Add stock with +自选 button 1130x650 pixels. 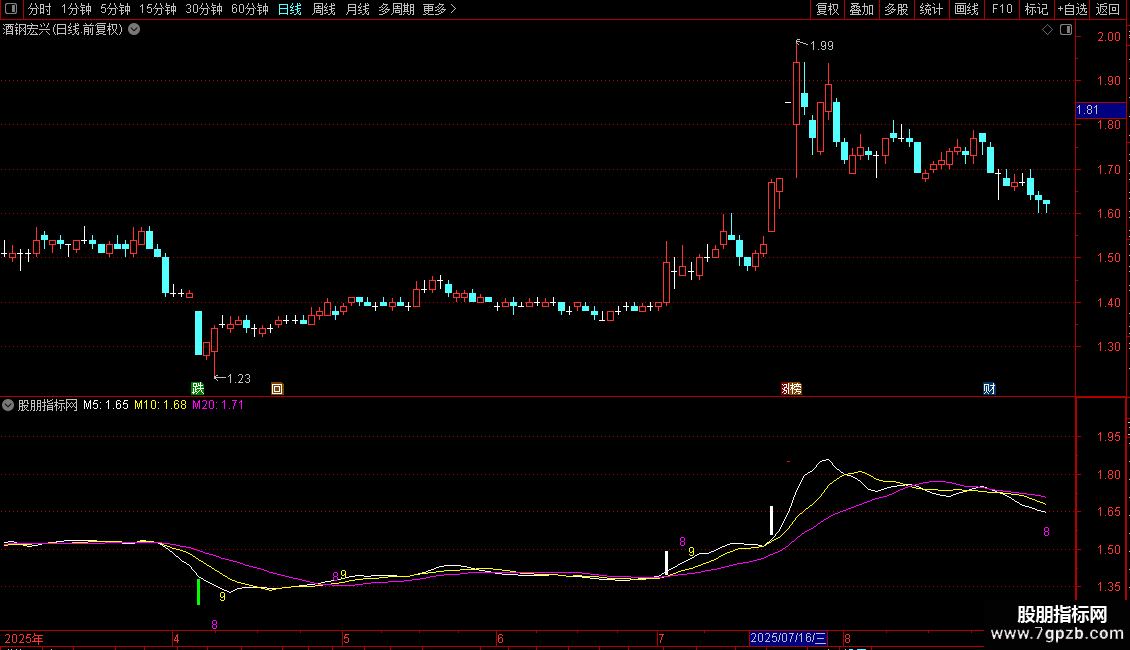(1072, 9)
